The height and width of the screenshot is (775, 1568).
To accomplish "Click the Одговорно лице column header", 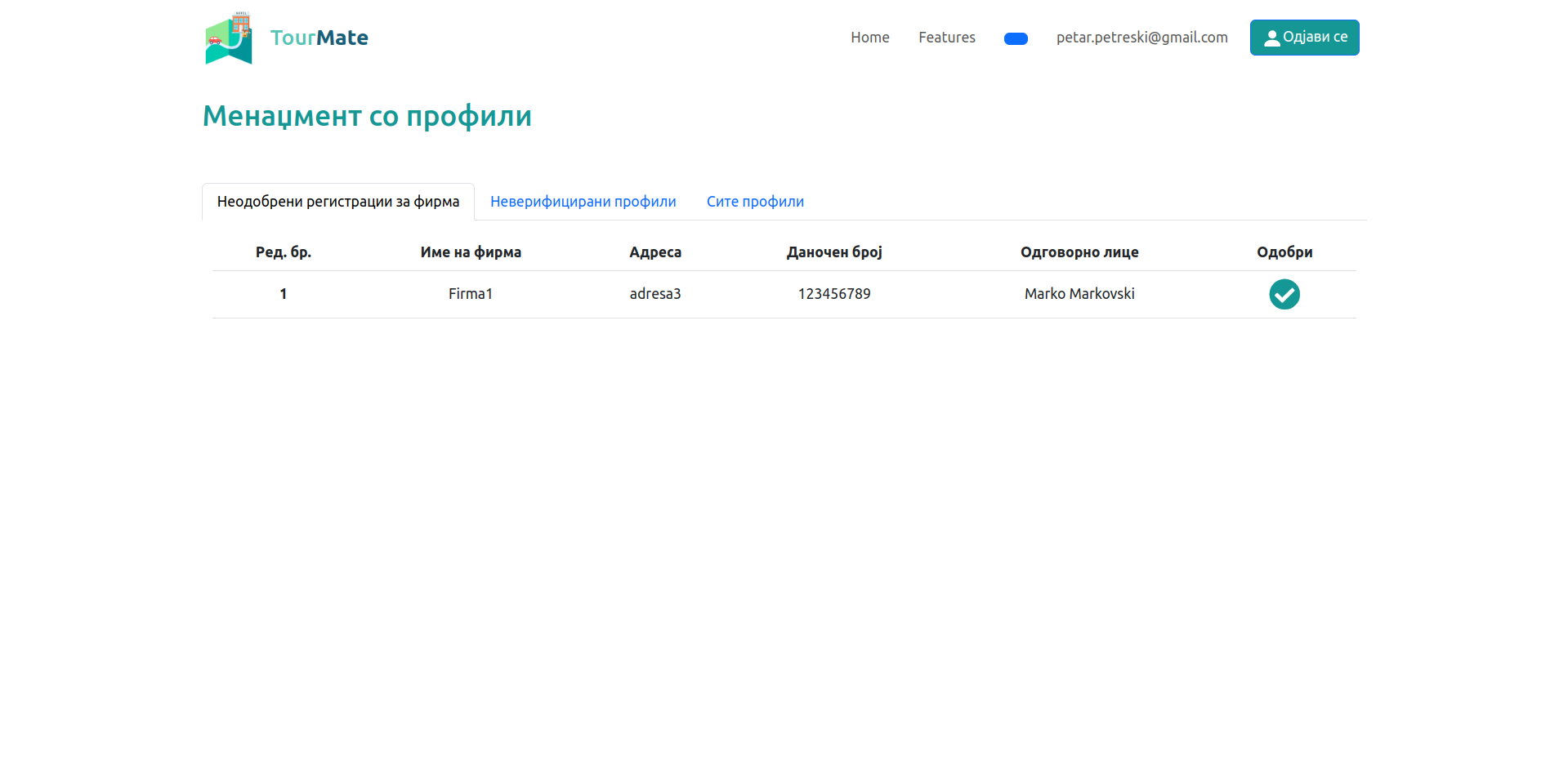I will 1079,252.
